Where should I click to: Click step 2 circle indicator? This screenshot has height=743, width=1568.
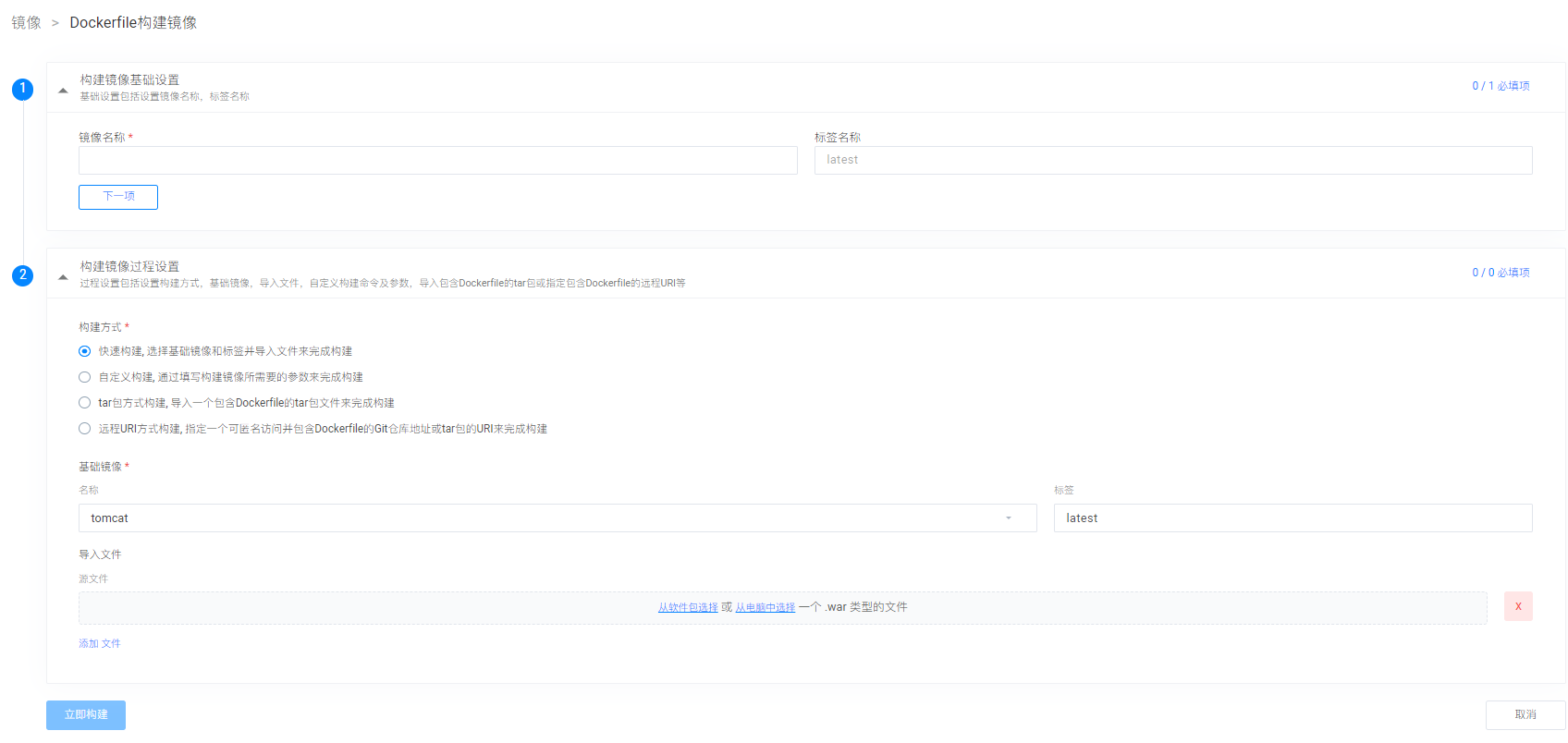point(22,275)
